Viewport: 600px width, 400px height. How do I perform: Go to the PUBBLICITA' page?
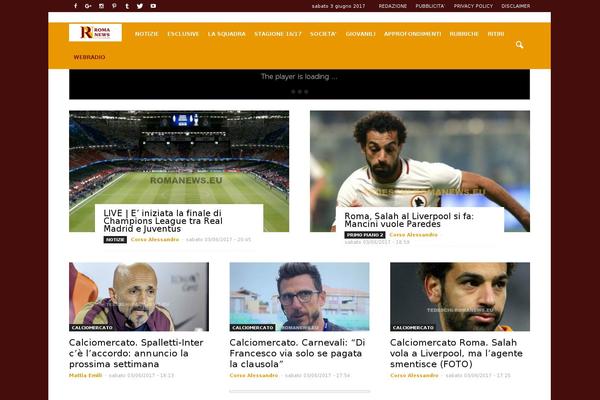(x=430, y=6)
